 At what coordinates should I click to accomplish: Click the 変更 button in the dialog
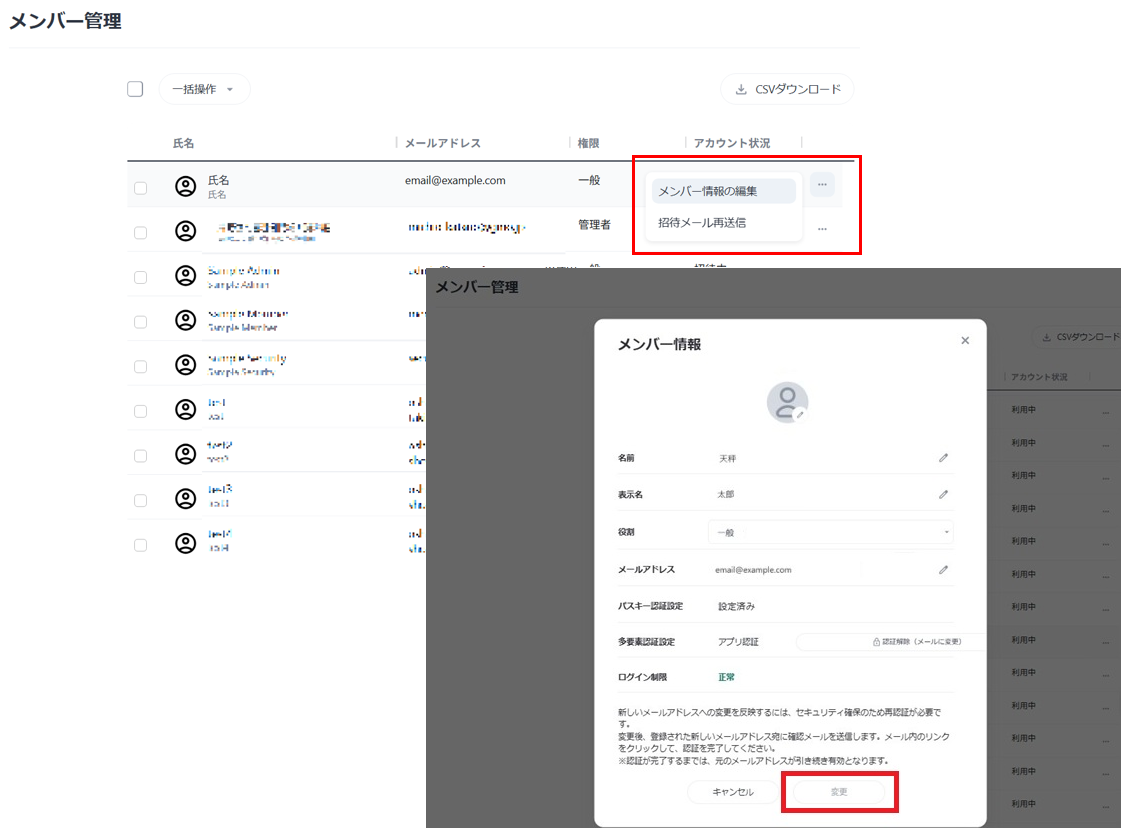pyautogui.click(x=840, y=791)
